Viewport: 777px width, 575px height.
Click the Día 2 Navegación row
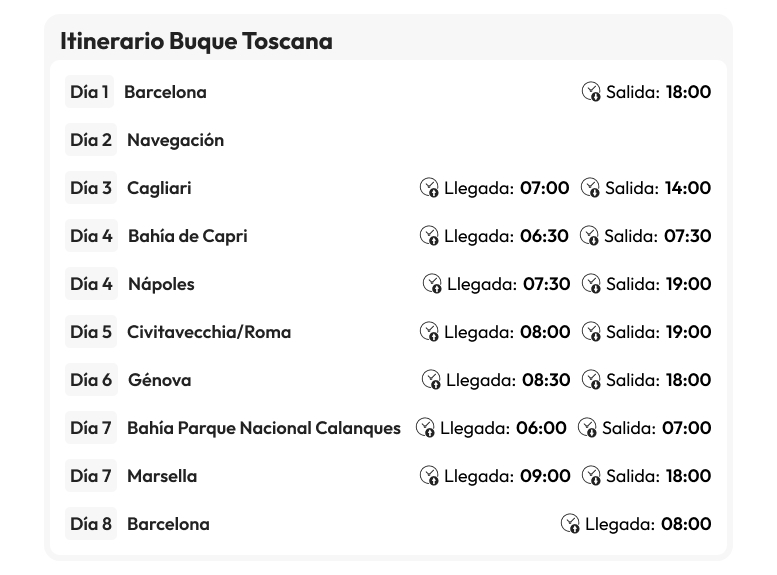tap(175, 140)
